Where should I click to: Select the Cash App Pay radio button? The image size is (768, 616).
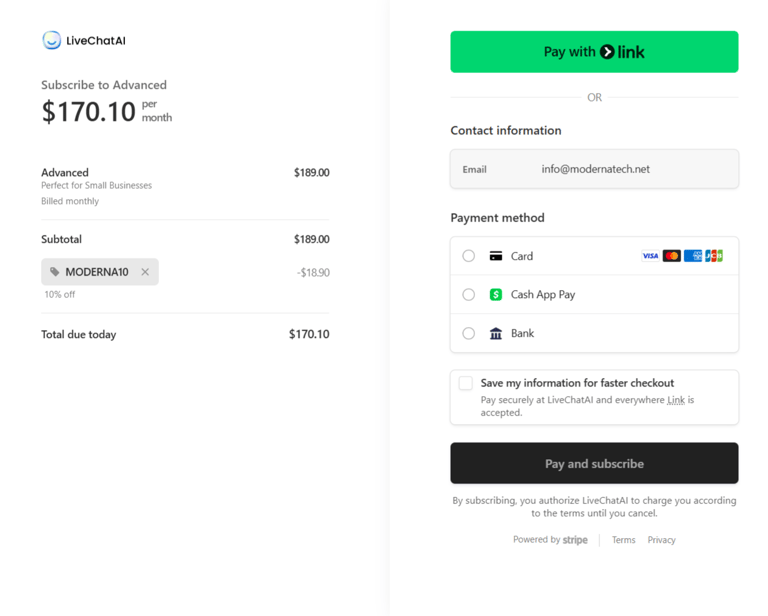[468, 295]
